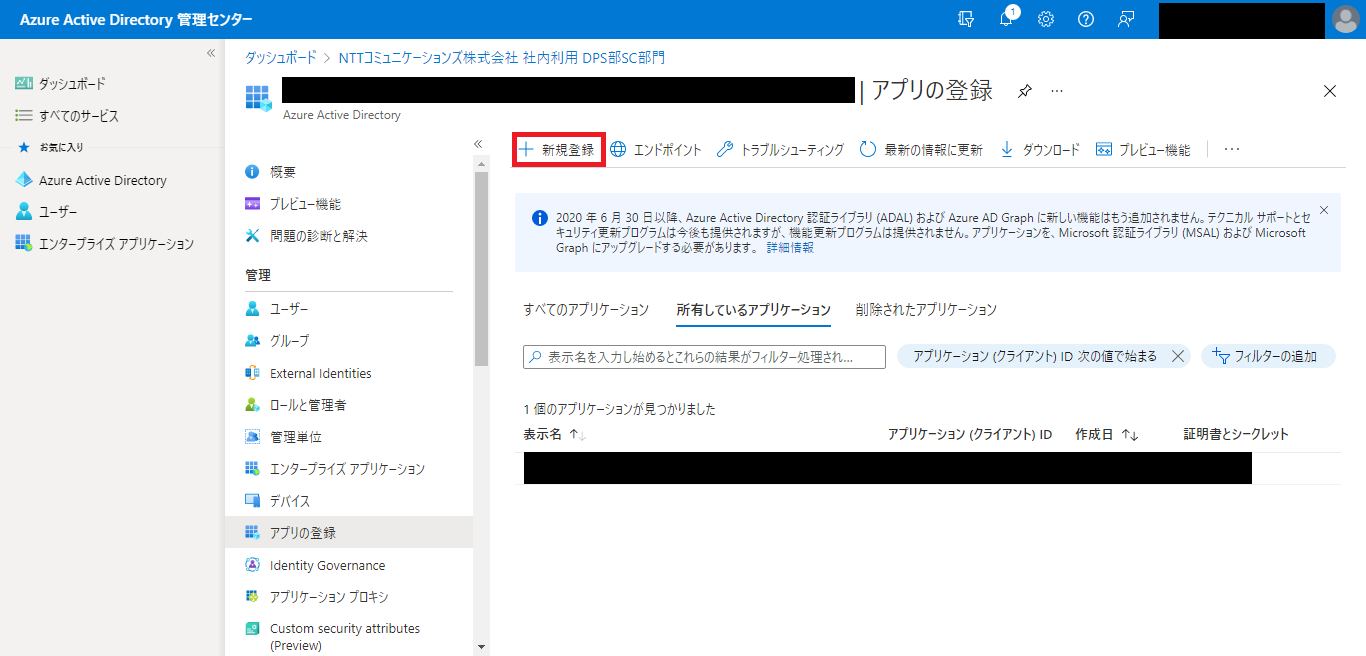Click the display name search field
Screen dimensions: 1366x656
pyautogui.click(x=704, y=357)
